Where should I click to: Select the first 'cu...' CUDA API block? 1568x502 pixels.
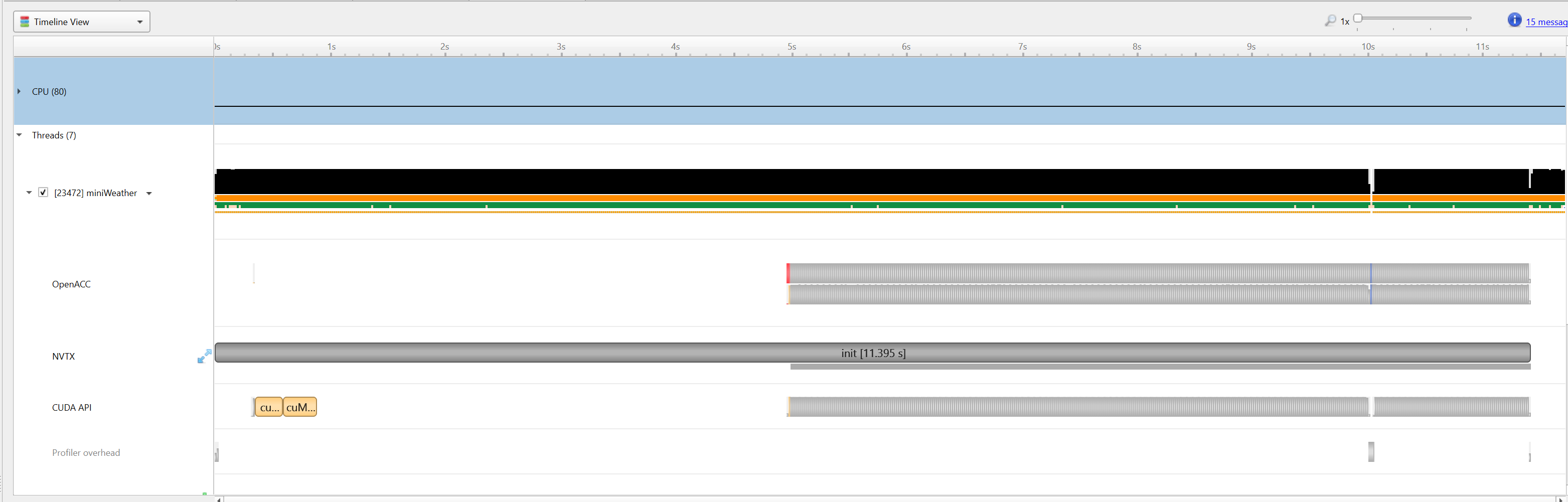tap(269, 407)
